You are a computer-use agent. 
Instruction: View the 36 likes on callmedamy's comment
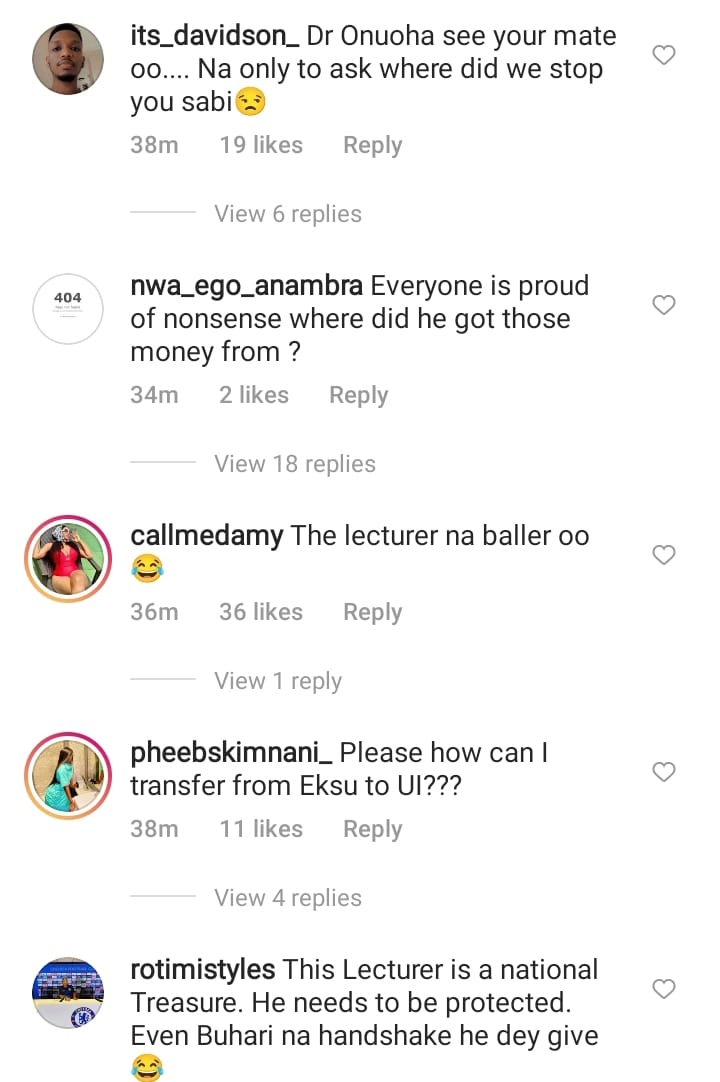260,612
